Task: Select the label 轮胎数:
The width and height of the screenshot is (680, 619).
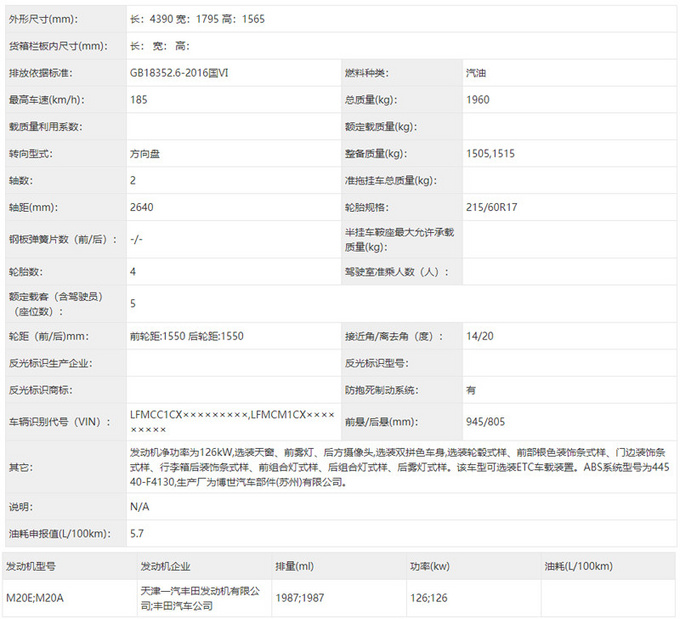Action: tap(26, 272)
